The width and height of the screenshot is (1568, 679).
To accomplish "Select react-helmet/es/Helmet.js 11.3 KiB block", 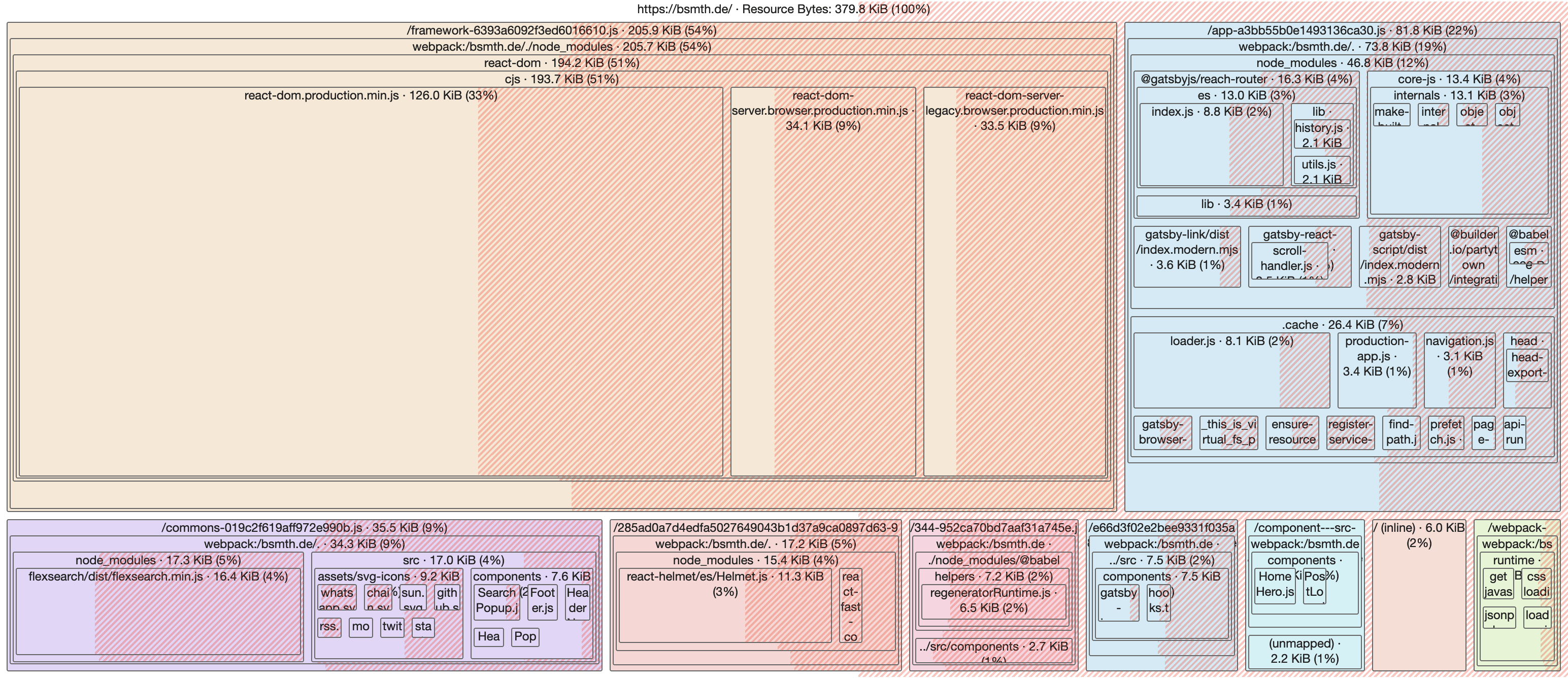I will tap(725, 605).
